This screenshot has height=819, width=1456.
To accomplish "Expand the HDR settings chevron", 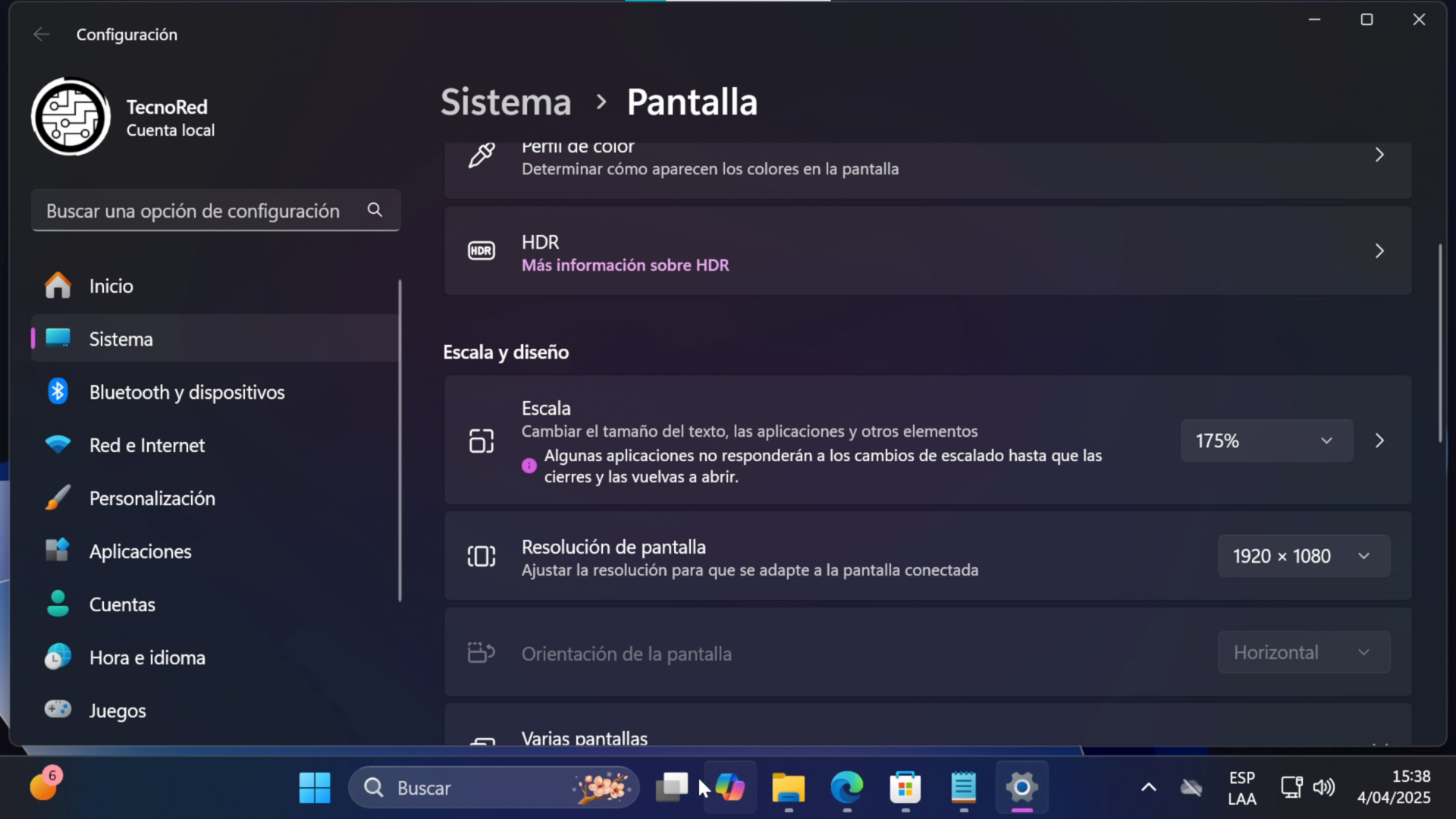I will [x=1379, y=250].
